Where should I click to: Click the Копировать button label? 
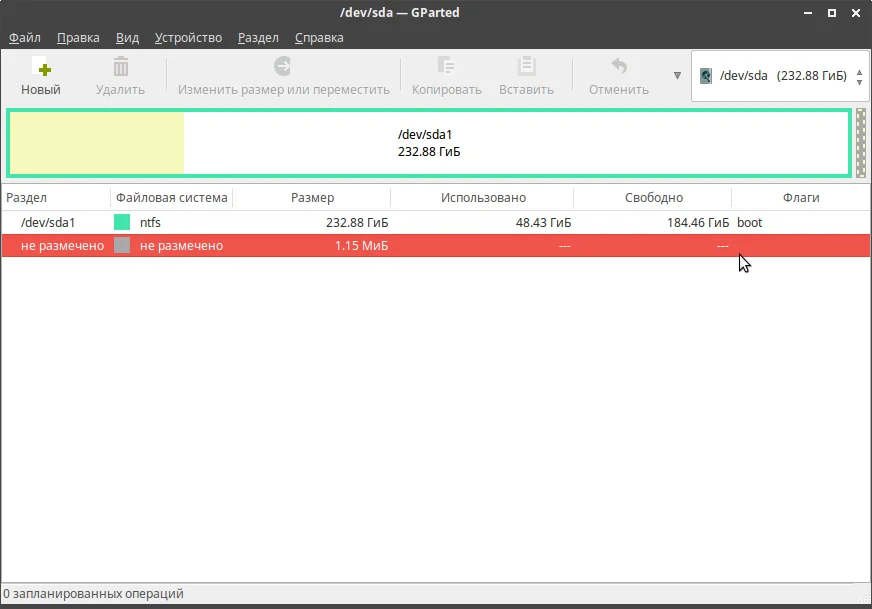(447, 90)
